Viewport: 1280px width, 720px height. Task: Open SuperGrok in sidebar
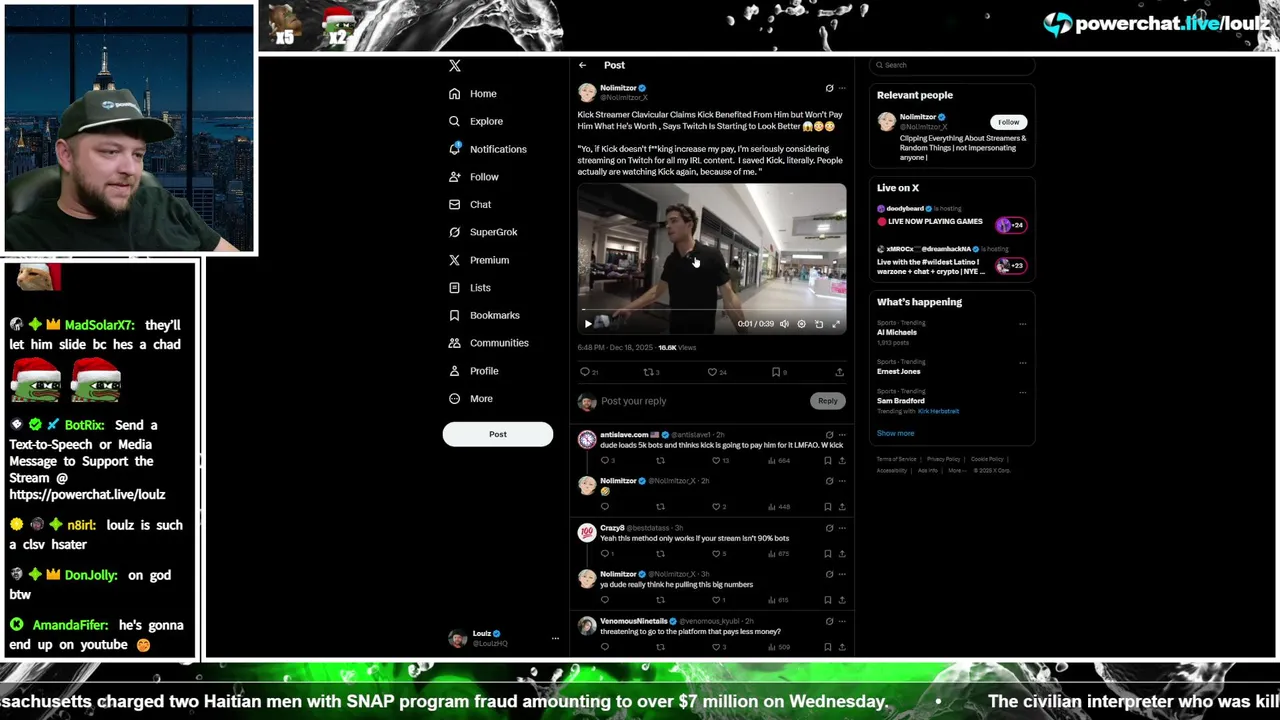pyautogui.click(x=483, y=232)
